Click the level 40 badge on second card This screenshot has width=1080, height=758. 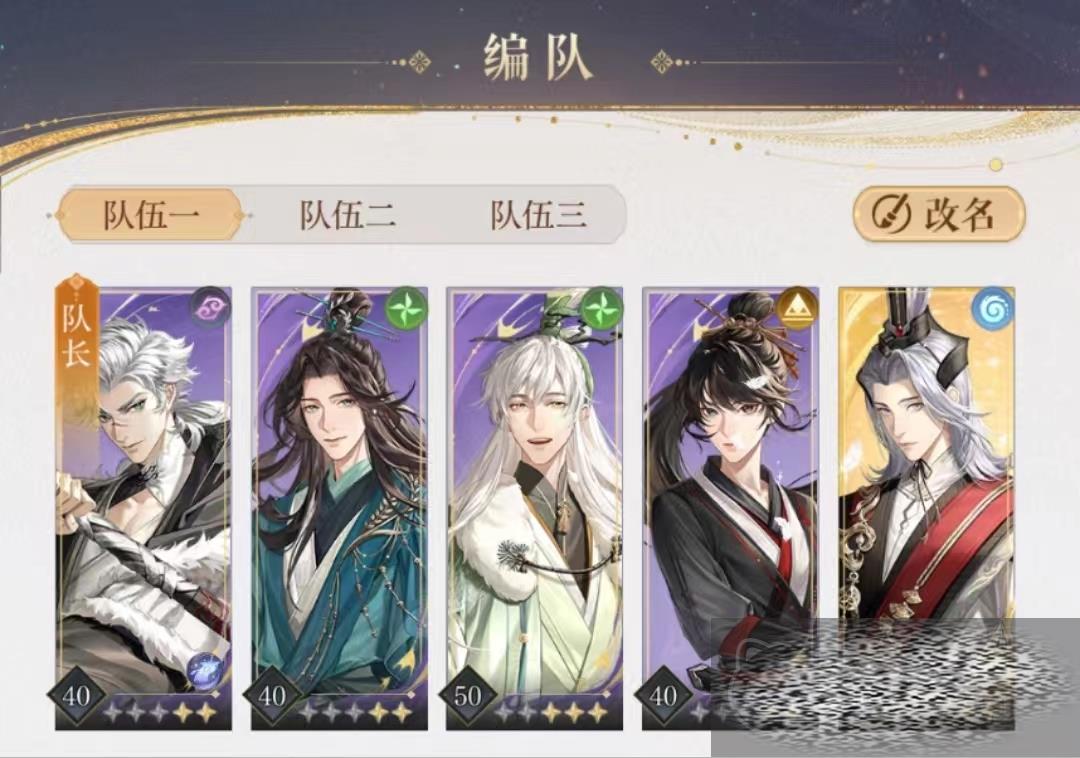(272, 695)
